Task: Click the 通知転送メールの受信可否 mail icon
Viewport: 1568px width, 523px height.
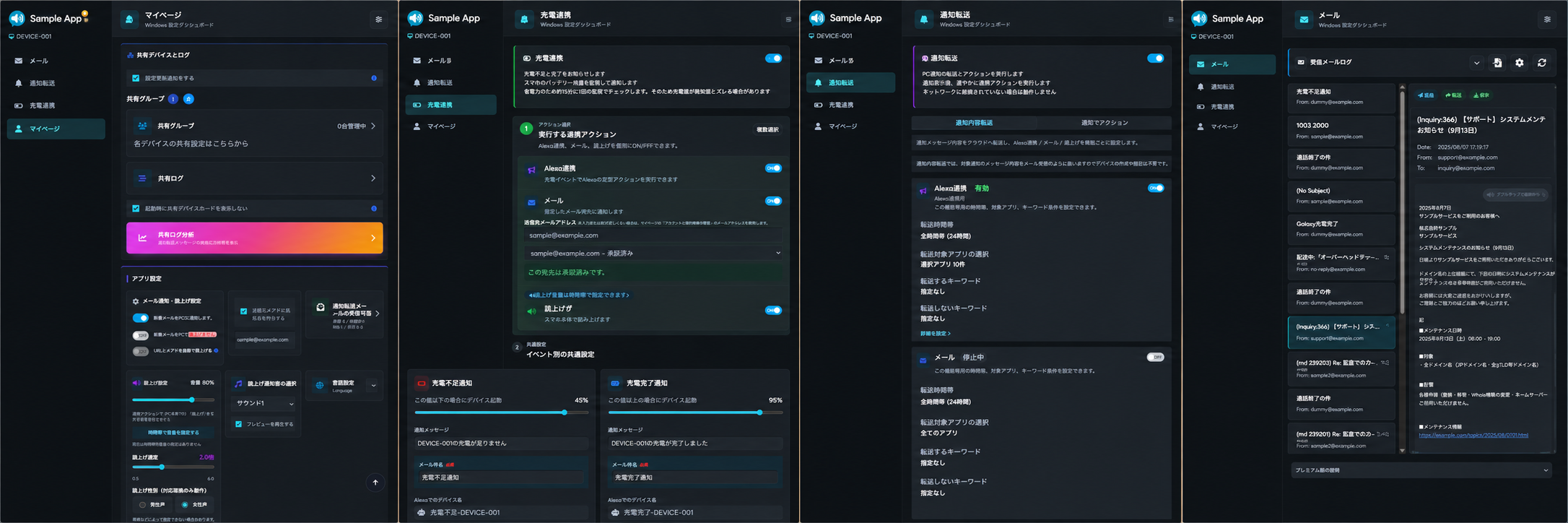Action: (x=321, y=307)
